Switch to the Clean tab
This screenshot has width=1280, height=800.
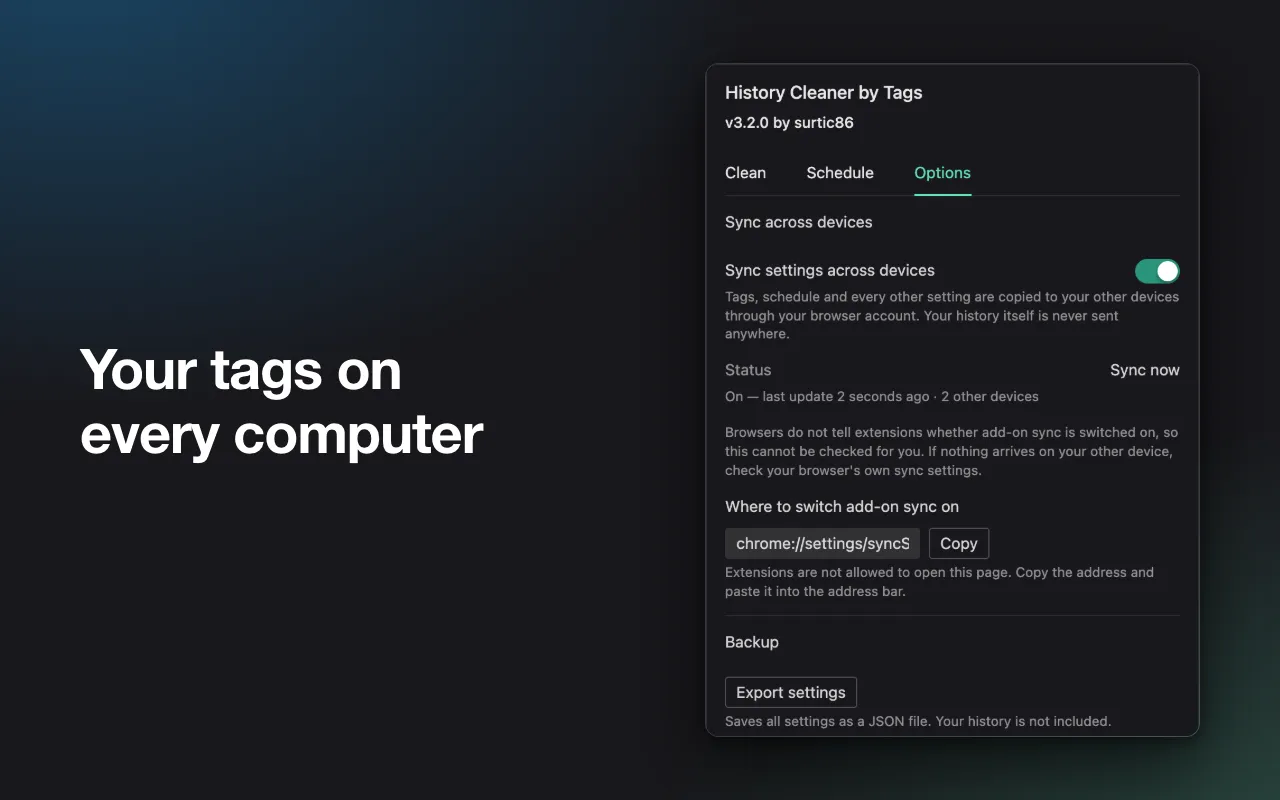745,173
